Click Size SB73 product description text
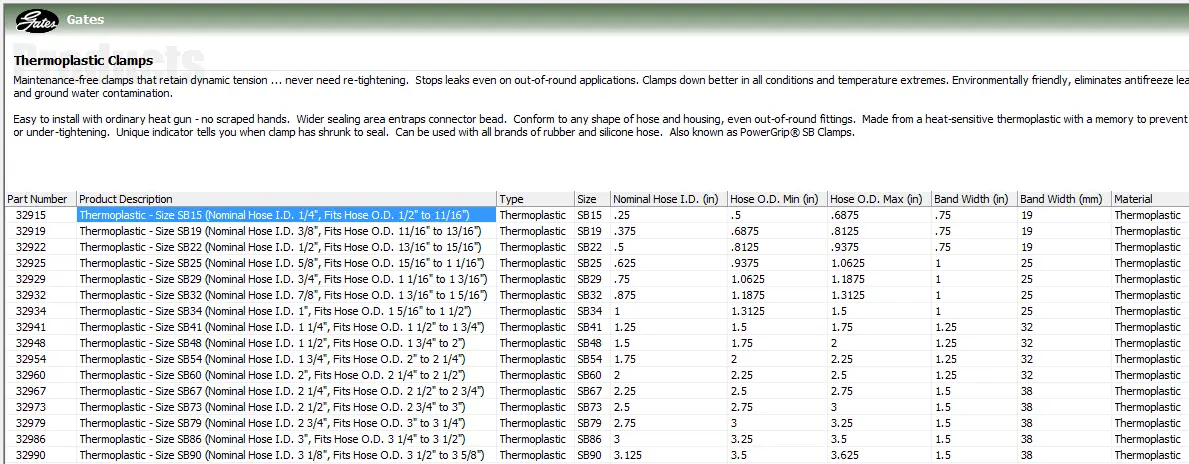Screen dimensions: 1189x464 [x=274, y=407]
